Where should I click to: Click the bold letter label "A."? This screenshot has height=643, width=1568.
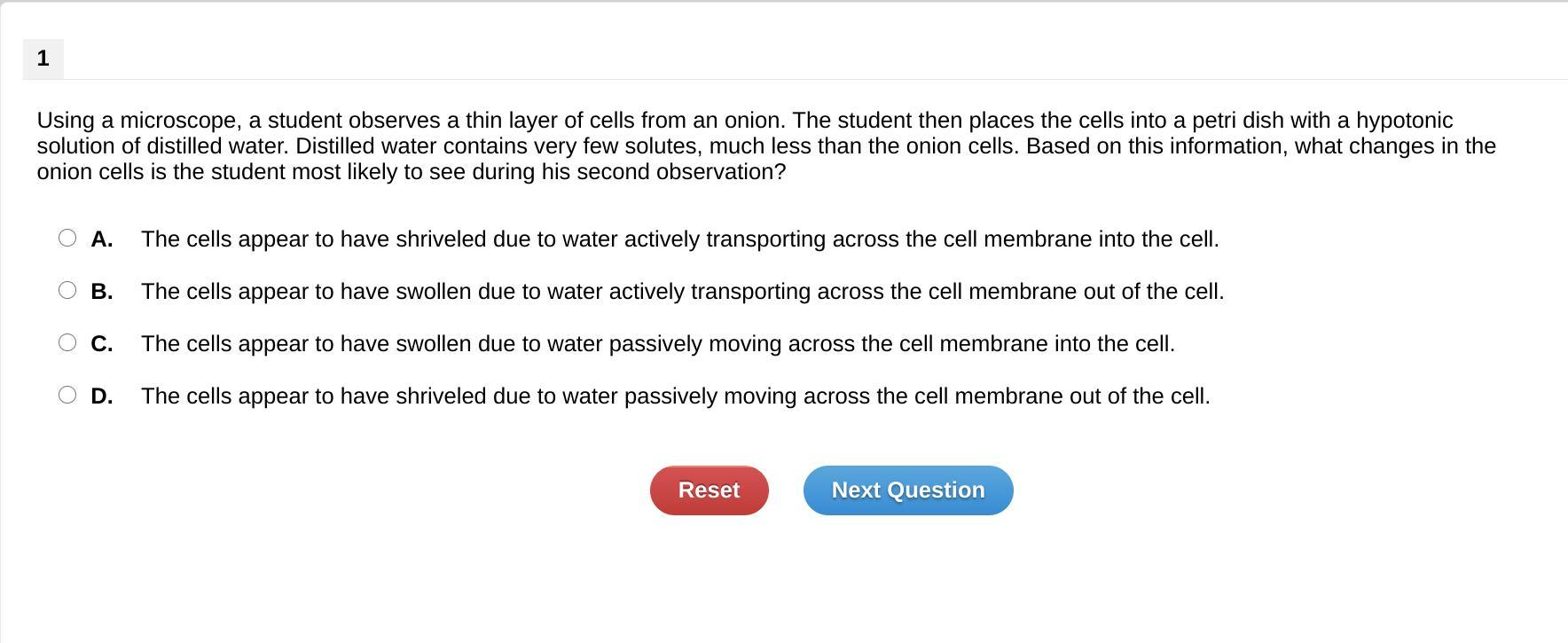click(x=102, y=239)
